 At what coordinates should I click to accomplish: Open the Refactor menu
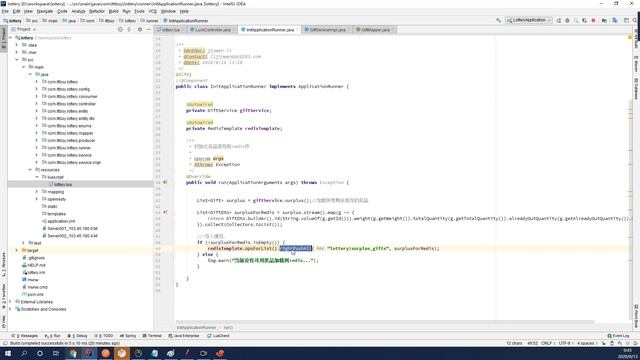click(x=97, y=11)
